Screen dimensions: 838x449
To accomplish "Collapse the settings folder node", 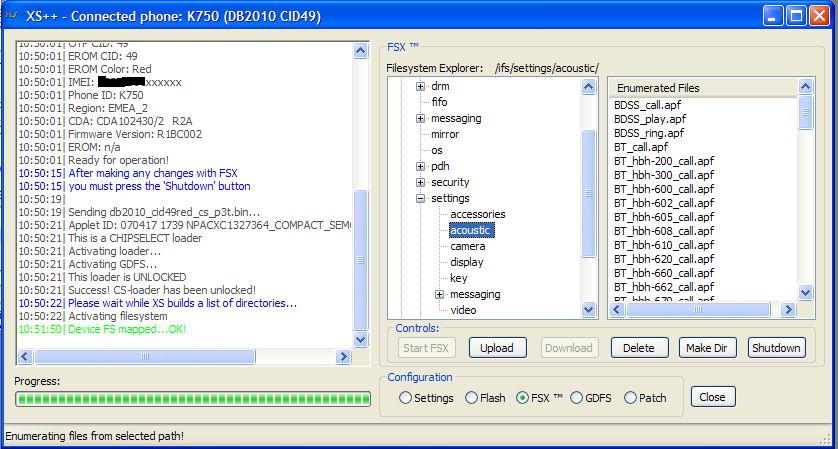I will pos(421,198).
